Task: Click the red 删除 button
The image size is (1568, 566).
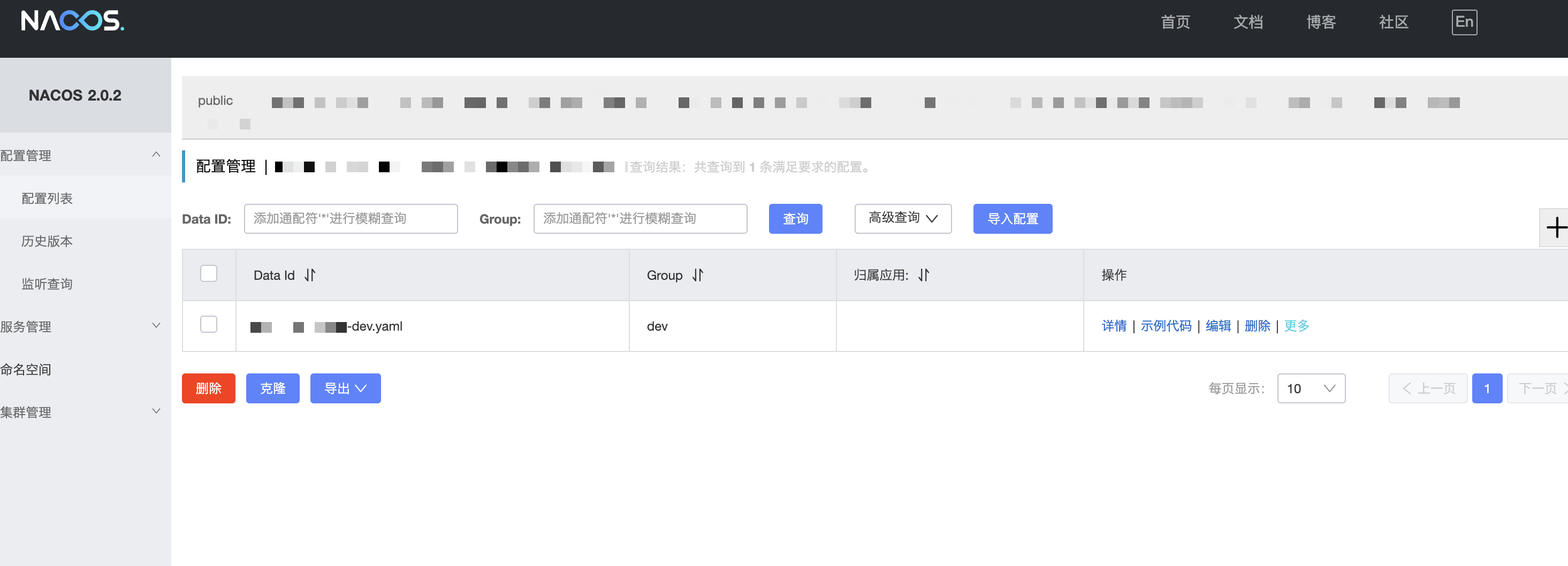Action: (208, 388)
